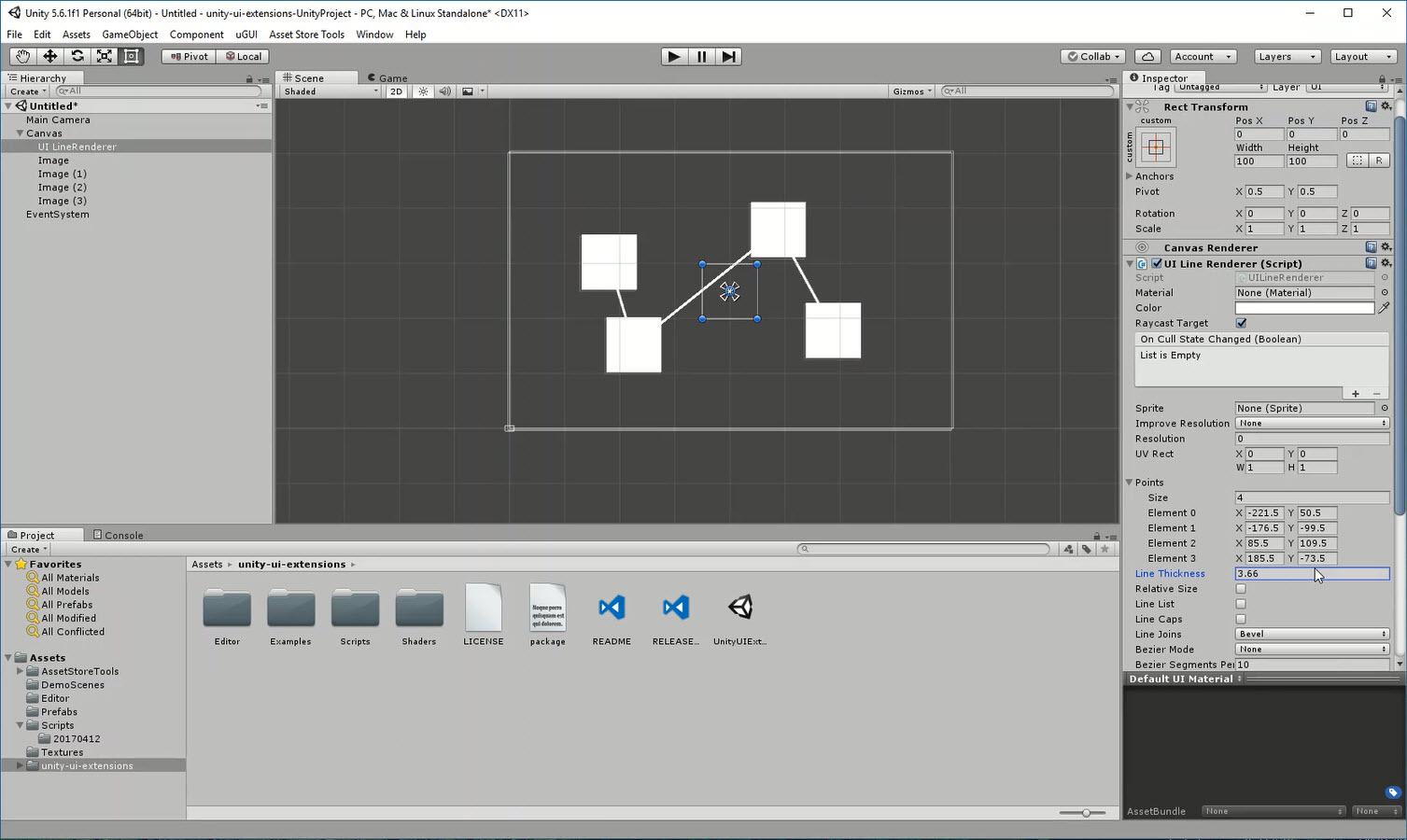The width and height of the screenshot is (1407, 840).
Task: Open the Window menu
Action: click(x=374, y=35)
